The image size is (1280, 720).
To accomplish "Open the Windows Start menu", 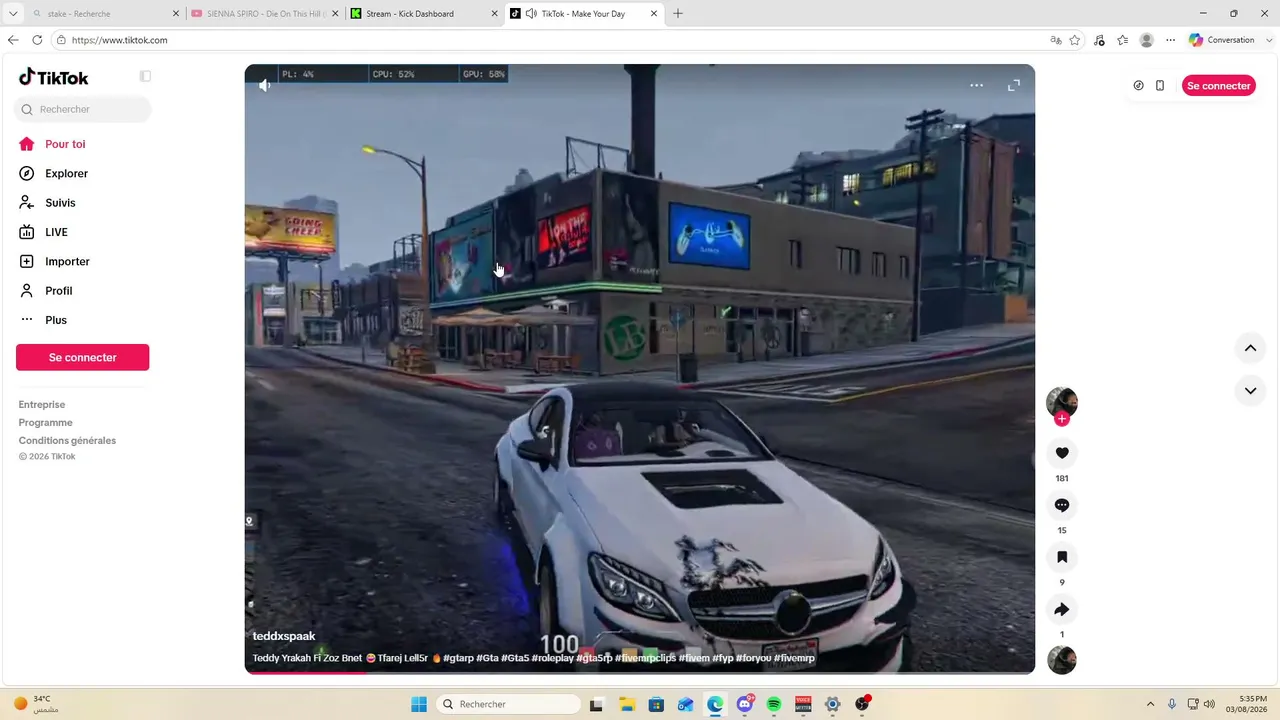I will [419, 704].
